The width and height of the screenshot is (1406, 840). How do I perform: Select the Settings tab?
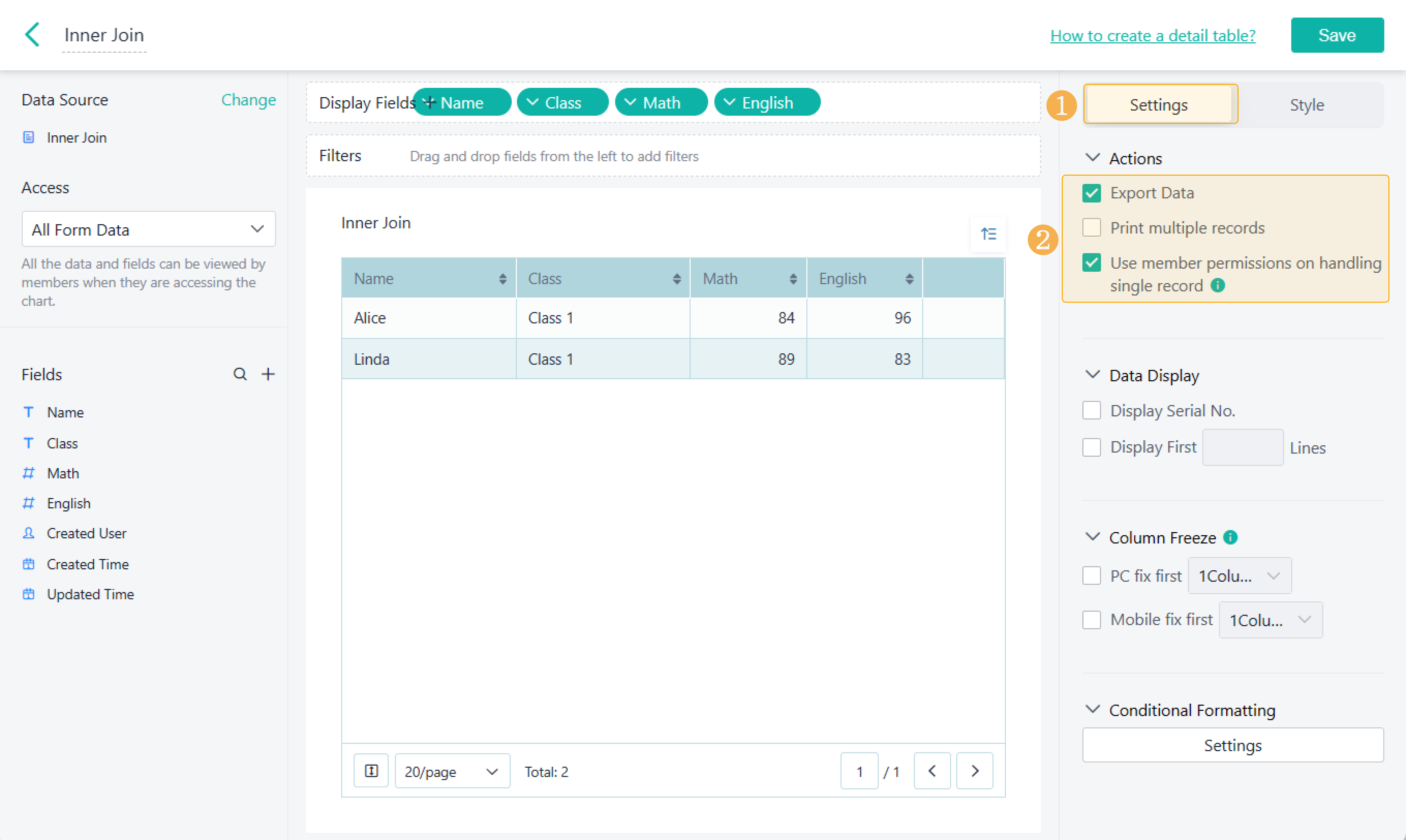click(x=1159, y=105)
